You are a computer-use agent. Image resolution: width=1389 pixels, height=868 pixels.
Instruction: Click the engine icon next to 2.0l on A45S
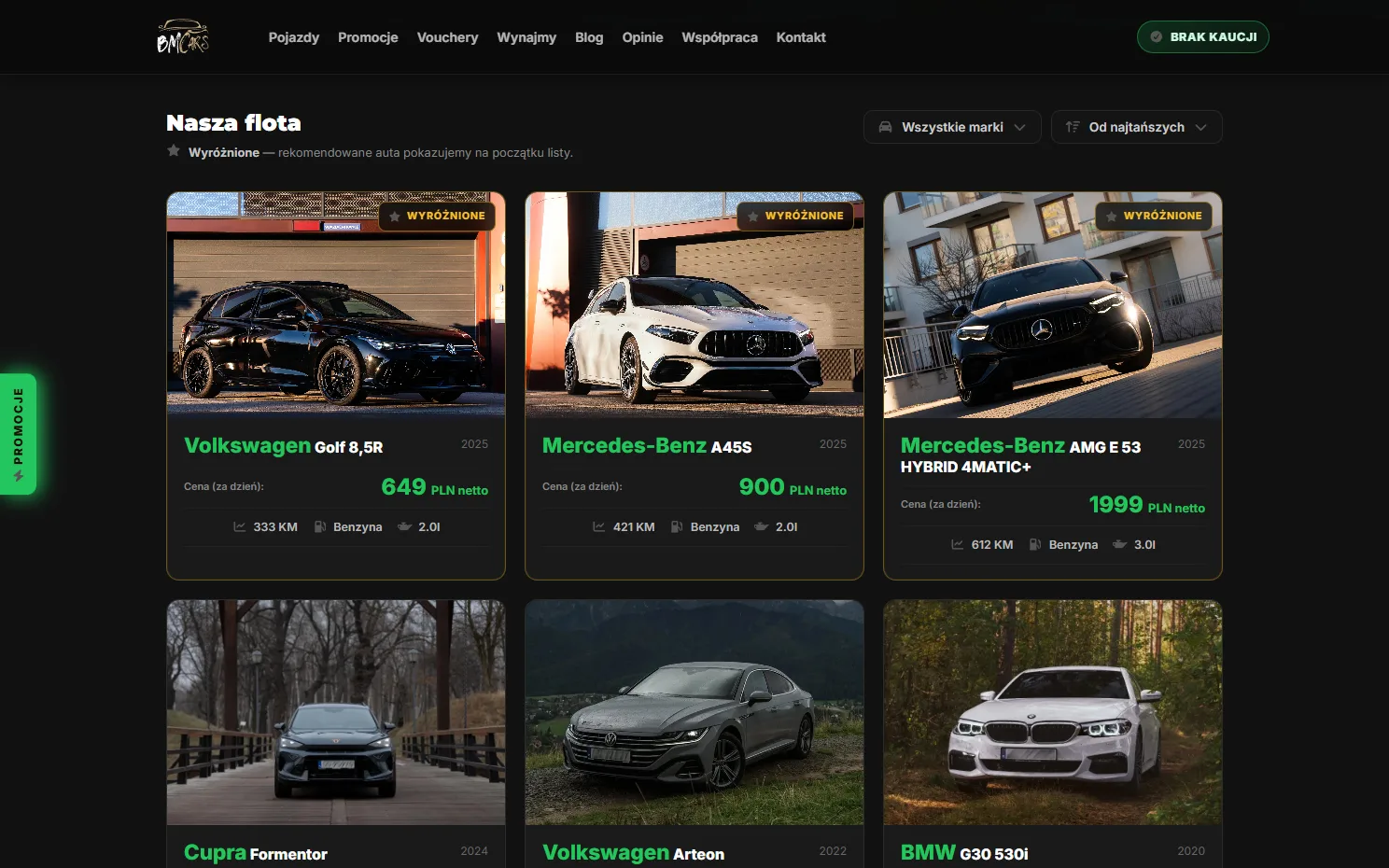[762, 527]
